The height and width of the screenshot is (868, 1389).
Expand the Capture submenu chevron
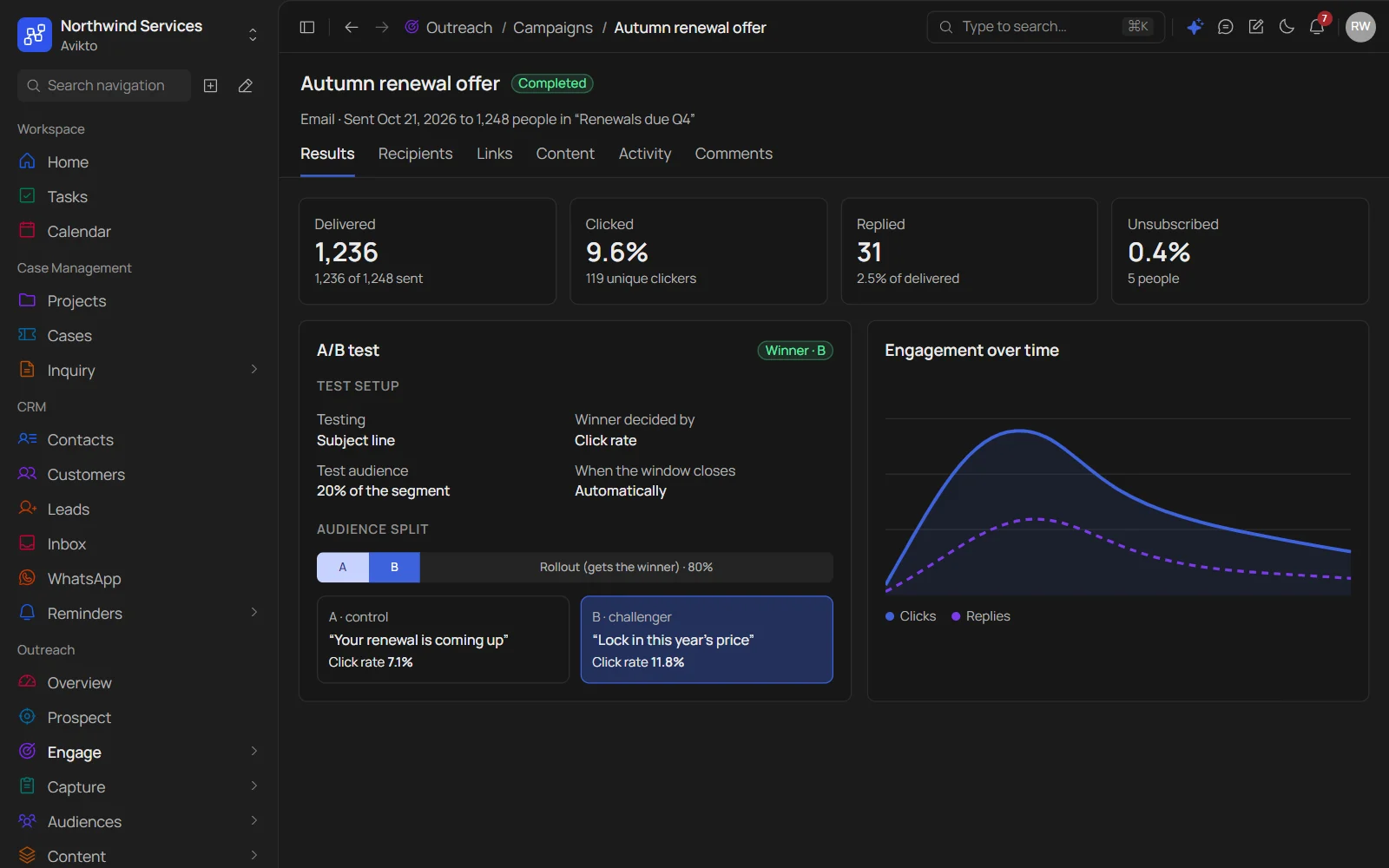pyautogui.click(x=253, y=786)
